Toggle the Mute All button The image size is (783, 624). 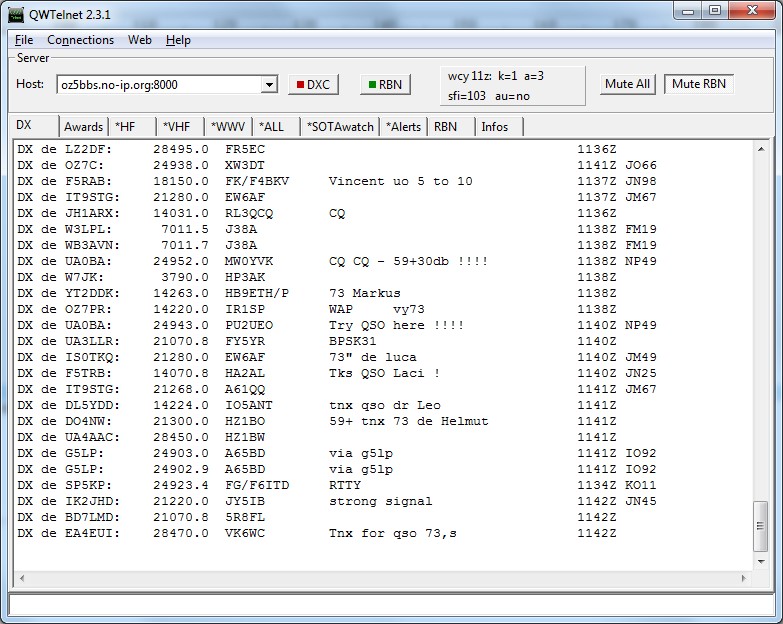(627, 84)
